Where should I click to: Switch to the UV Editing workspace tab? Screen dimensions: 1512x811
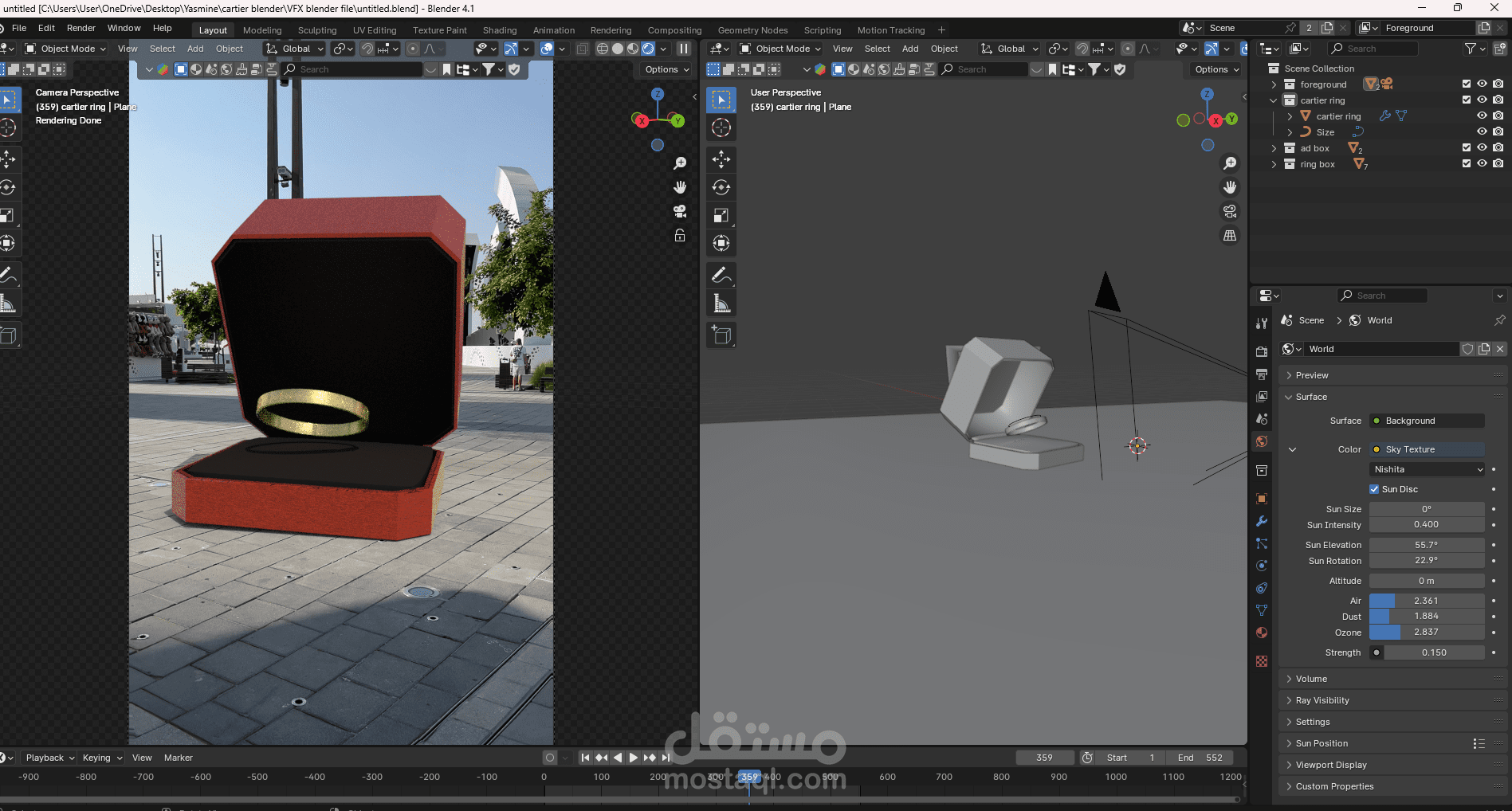point(375,30)
